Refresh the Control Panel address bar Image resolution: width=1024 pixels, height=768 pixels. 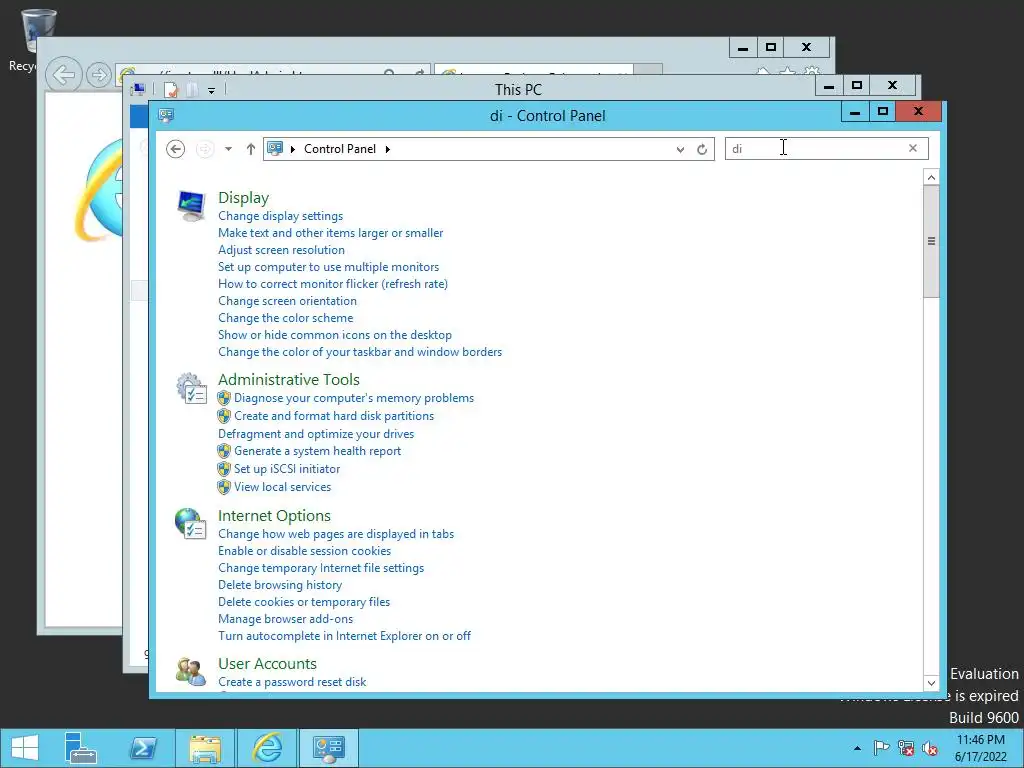point(702,150)
